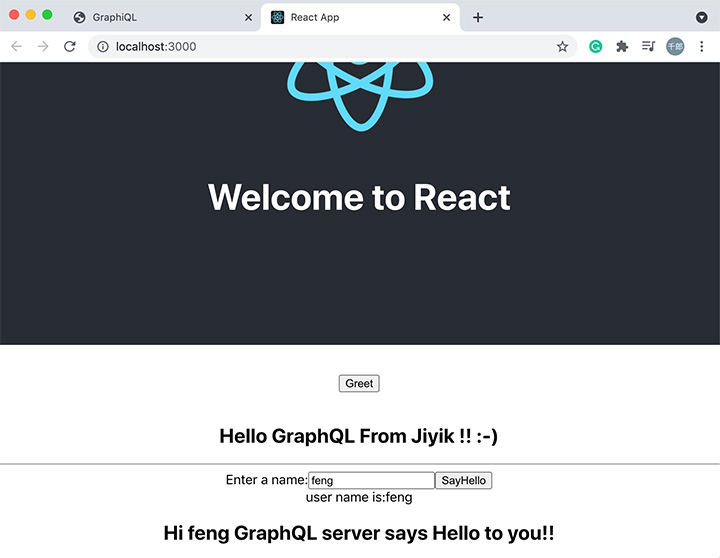
Task: Open Chrome's three-dot menu
Action: (x=701, y=46)
